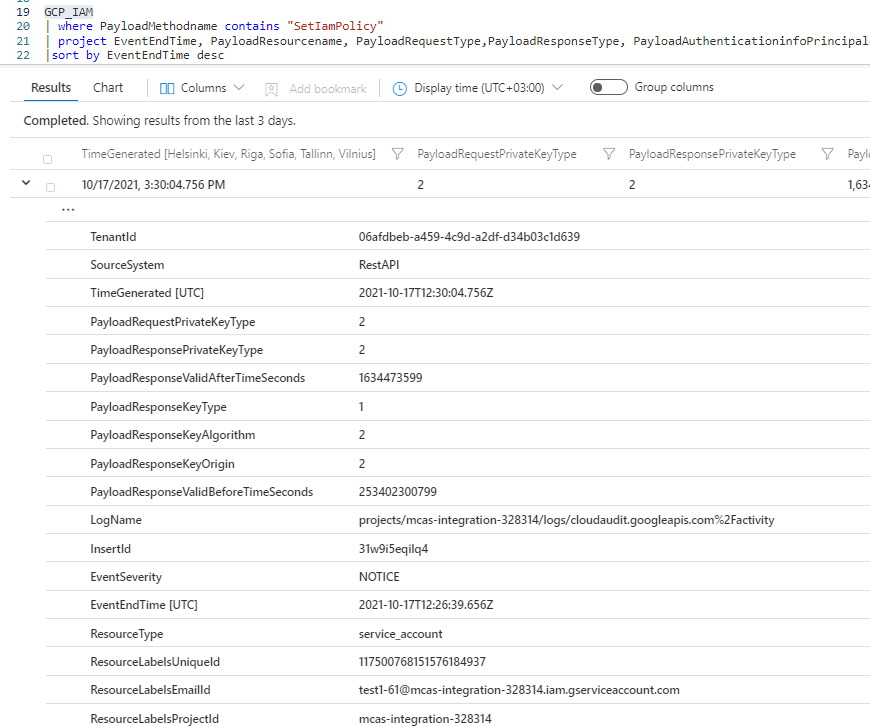The width and height of the screenshot is (870, 726).
Task: Open the row's three-dot more options
Action: pos(68,210)
